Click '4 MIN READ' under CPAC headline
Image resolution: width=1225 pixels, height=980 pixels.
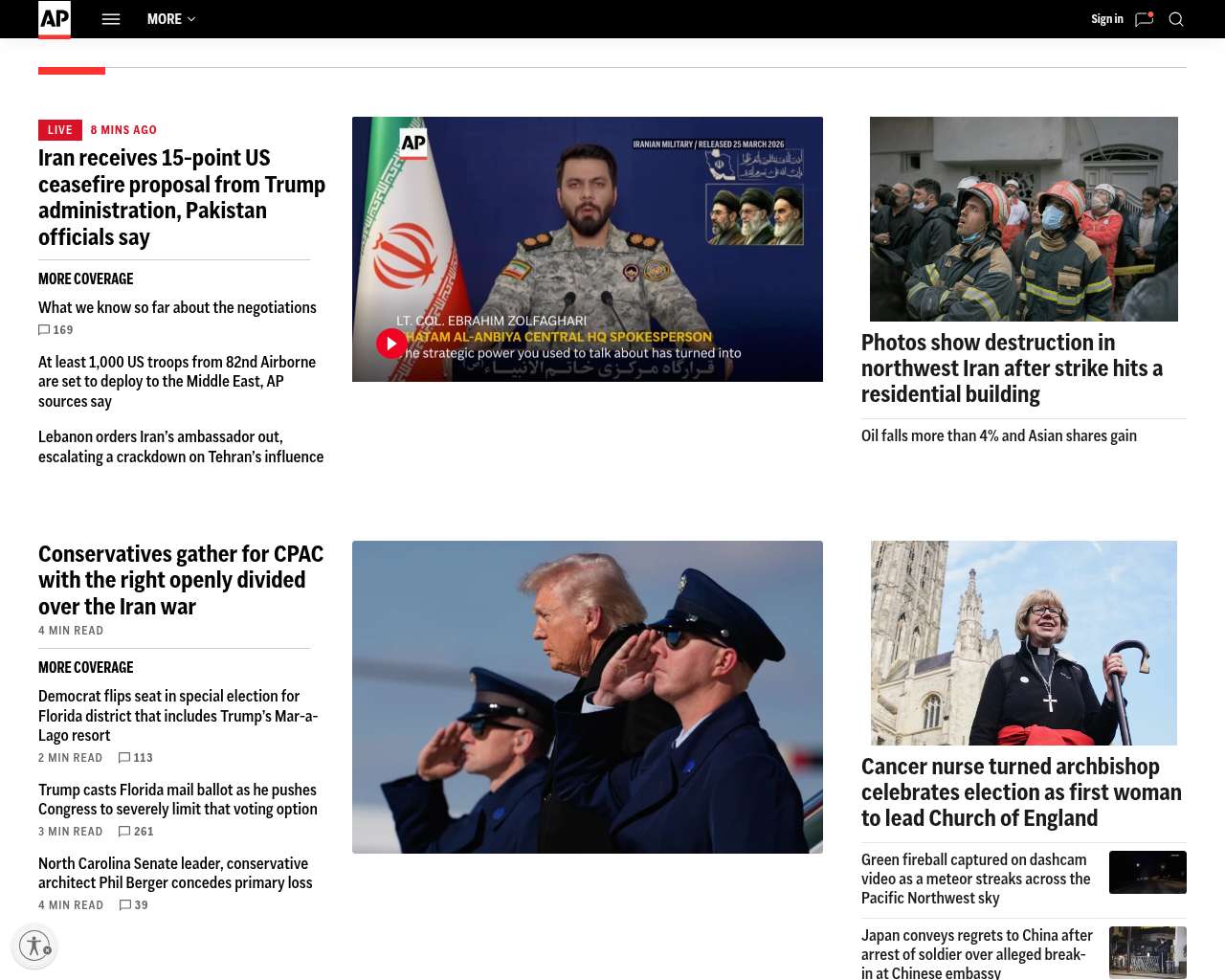coord(71,631)
